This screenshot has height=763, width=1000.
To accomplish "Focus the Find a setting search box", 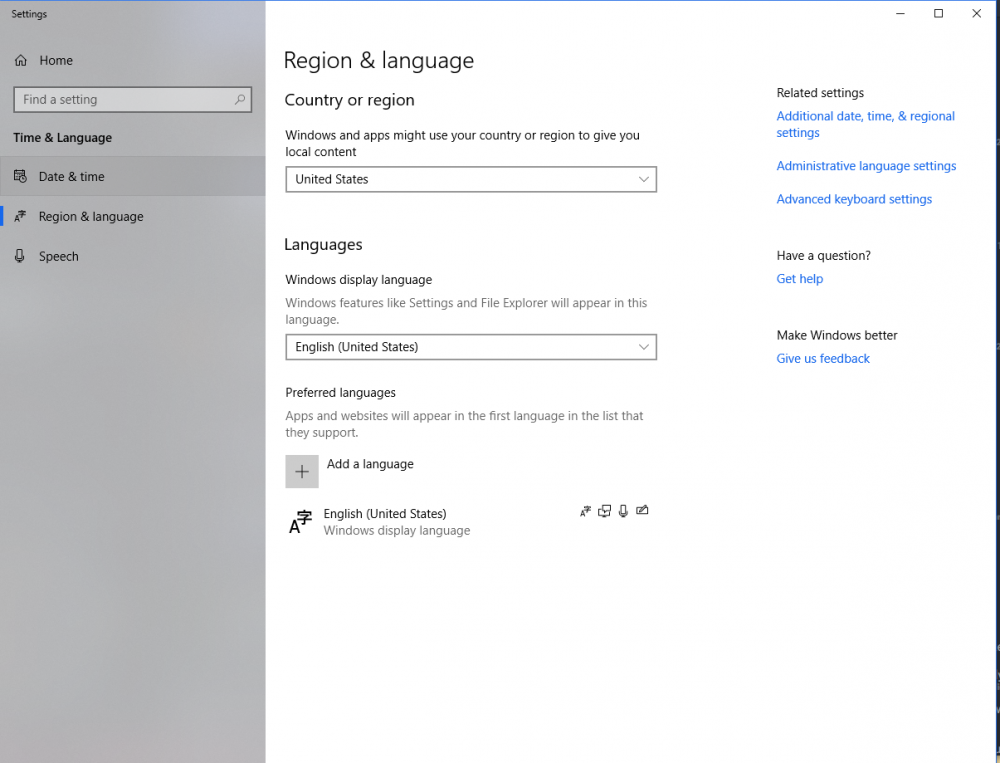I will coord(133,100).
